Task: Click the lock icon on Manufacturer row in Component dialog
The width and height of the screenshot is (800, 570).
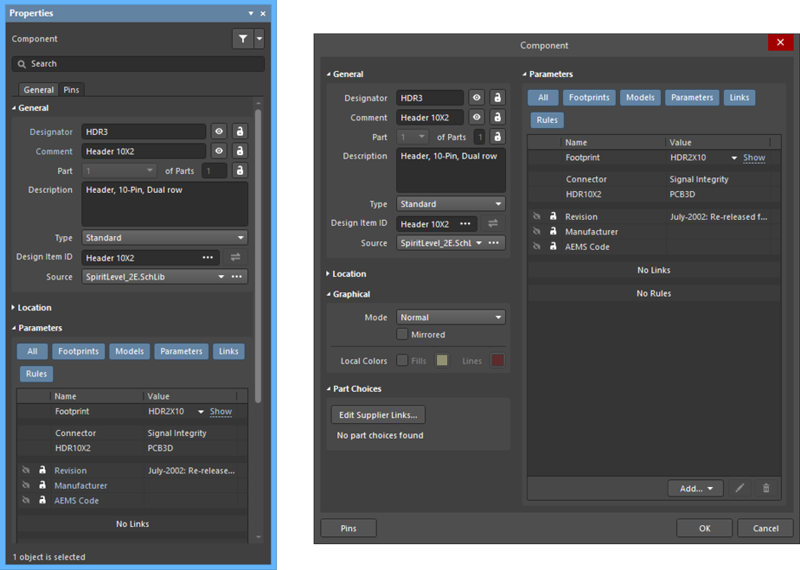Action: [552, 232]
